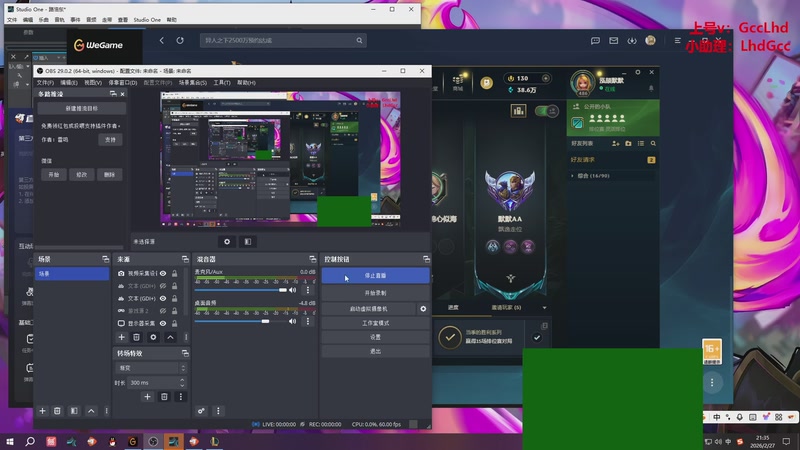Open OBS View menu

point(93,83)
